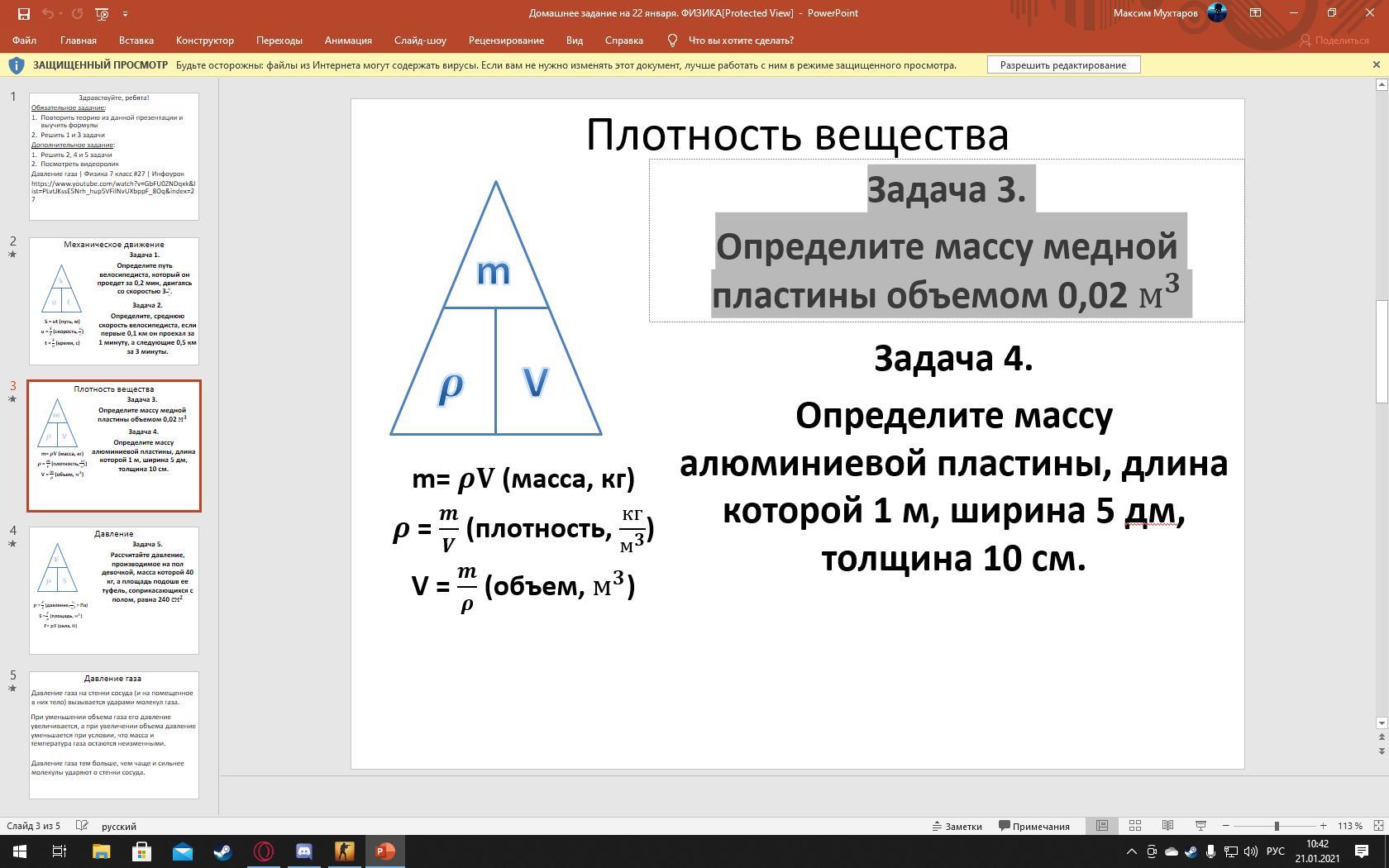Viewport: 1389px width, 868px height.
Task: Open the account name Максим Мухтаров
Action: click(x=1157, y=13)
